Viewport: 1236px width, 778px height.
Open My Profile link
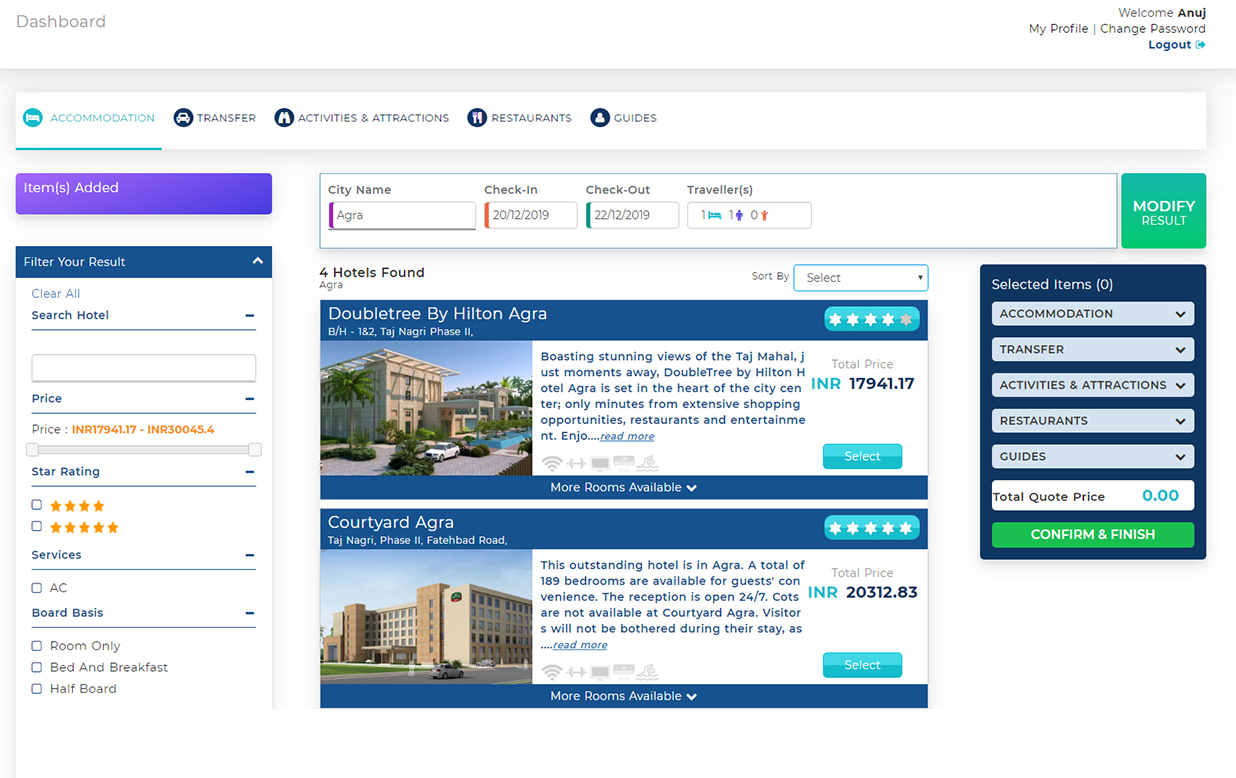click(x=1058, y=29)
